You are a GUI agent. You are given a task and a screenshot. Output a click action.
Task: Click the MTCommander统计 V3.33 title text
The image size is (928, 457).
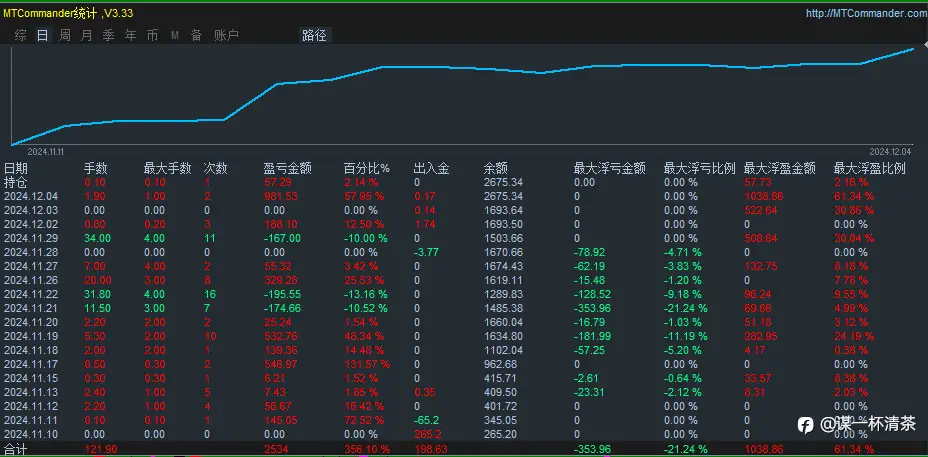click(69, 14)
